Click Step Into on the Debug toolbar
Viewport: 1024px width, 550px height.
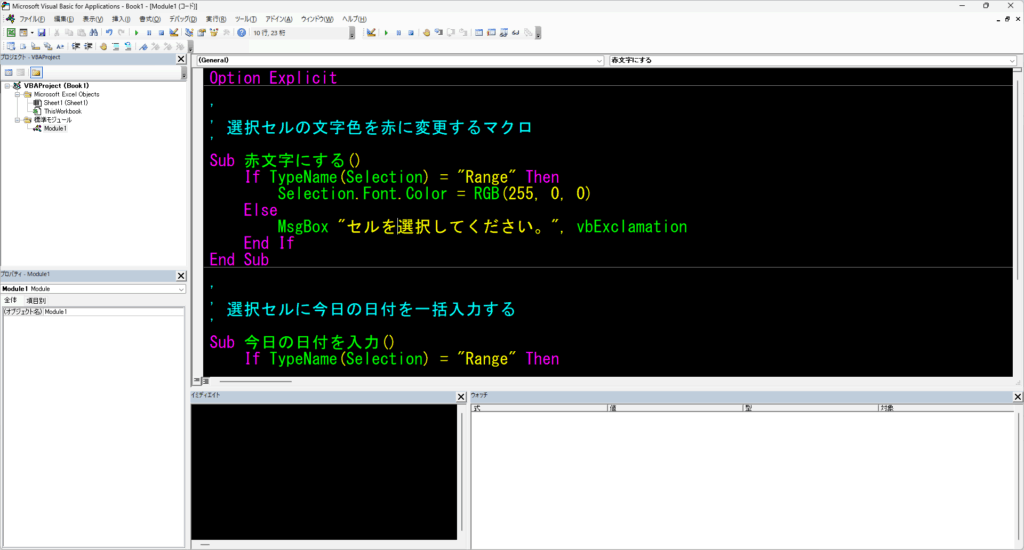(x=439, y=33)
